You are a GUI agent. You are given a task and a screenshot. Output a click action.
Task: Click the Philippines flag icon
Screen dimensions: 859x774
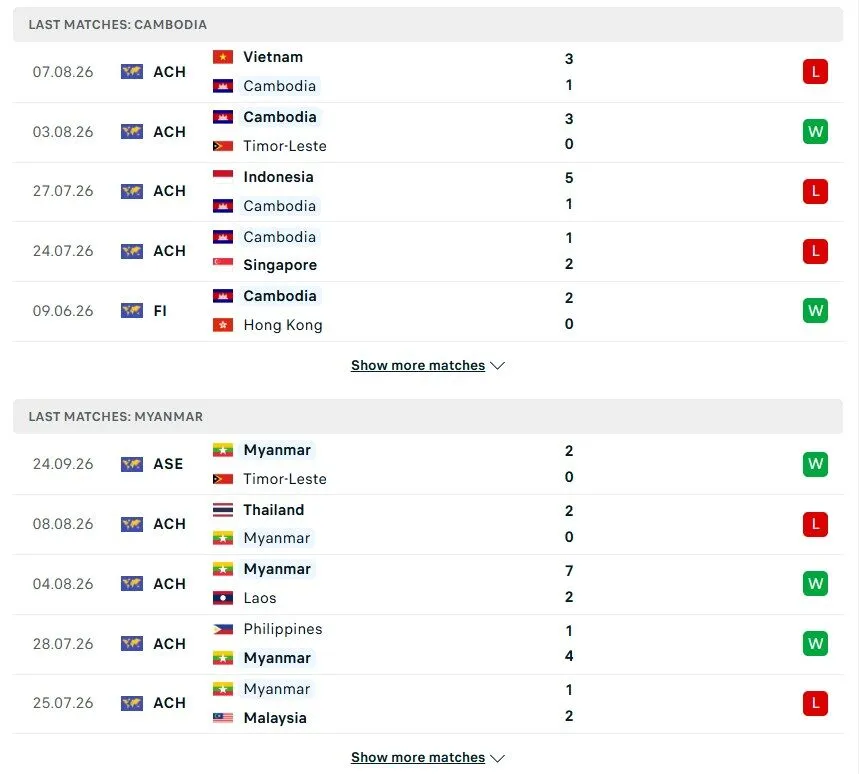click(x=222, y=629)
